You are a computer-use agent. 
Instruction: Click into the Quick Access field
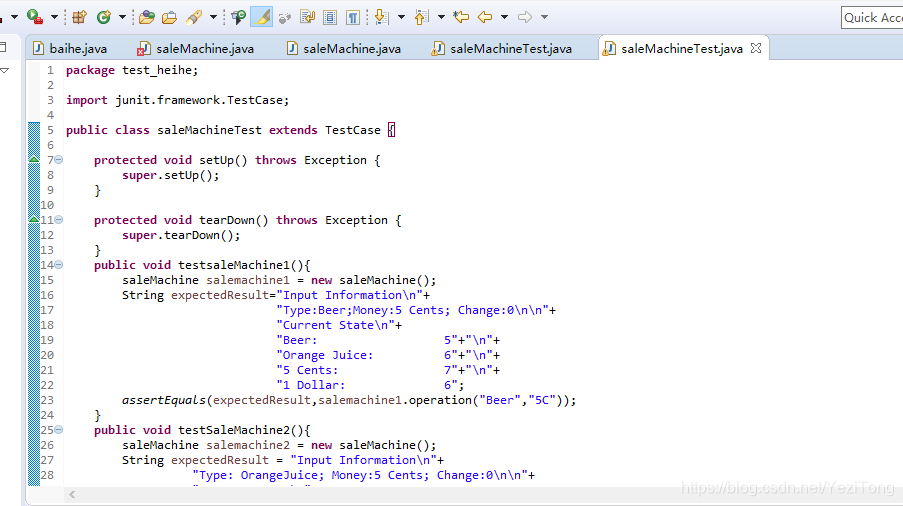[x=872, y=18]
